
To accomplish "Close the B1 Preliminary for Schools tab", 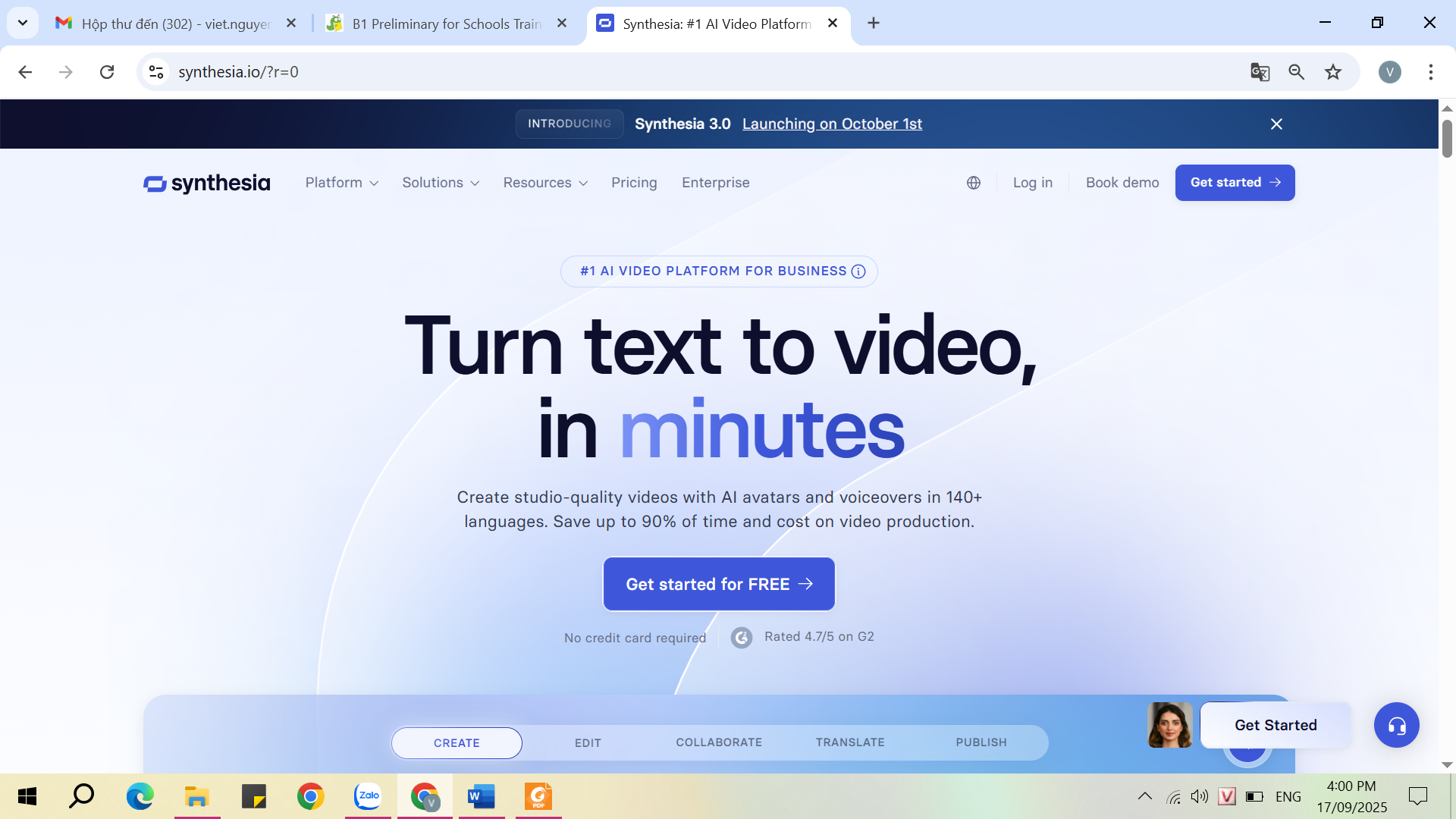I will tap(562, 24).
